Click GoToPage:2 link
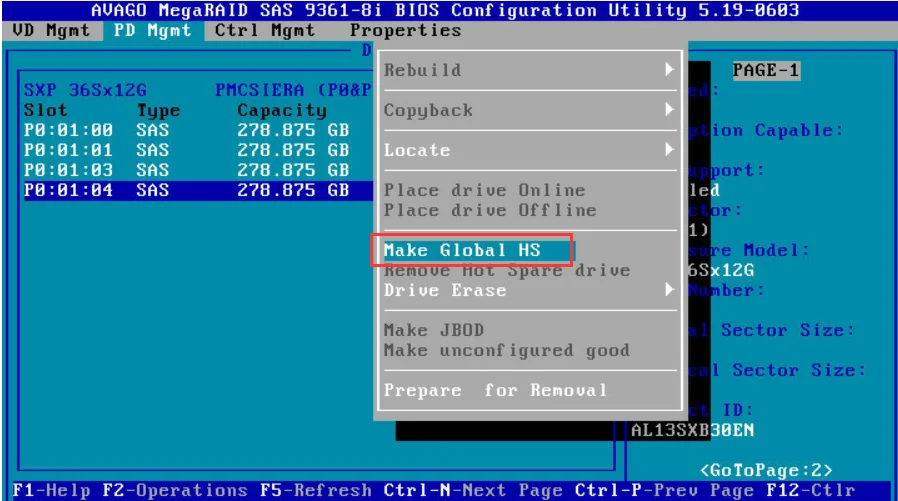This screenshot has height=501, width=898. coord(766,470)
